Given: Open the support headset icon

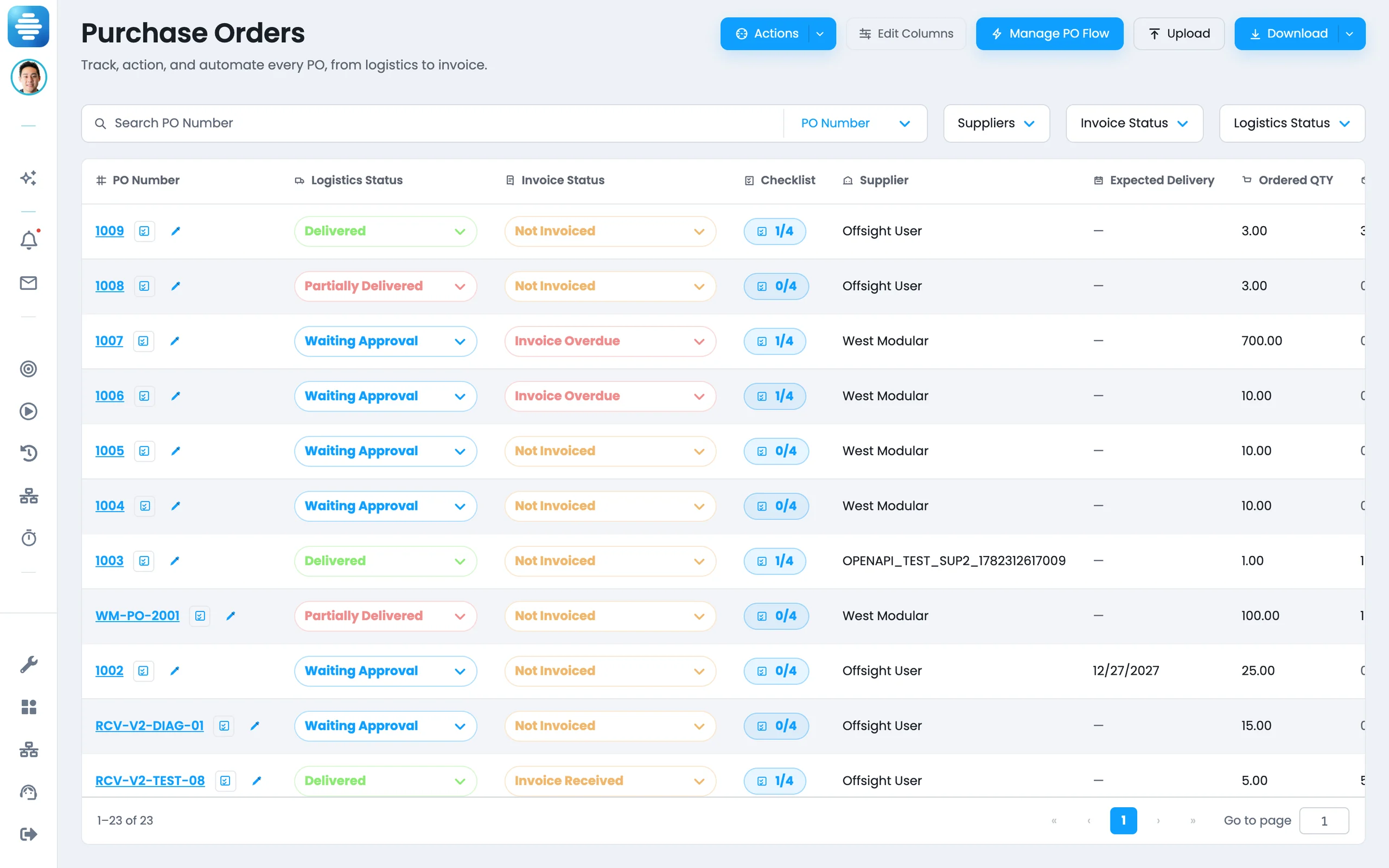Looking at the screenshot, I should point(28,792).
